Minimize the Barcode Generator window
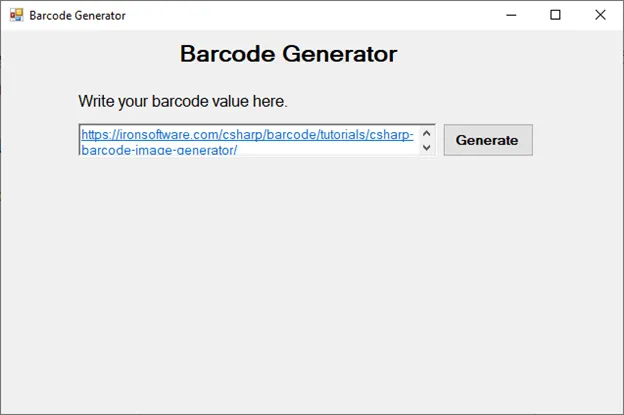The width and height of the screenshot is (624, 415). tap(511, 15)
